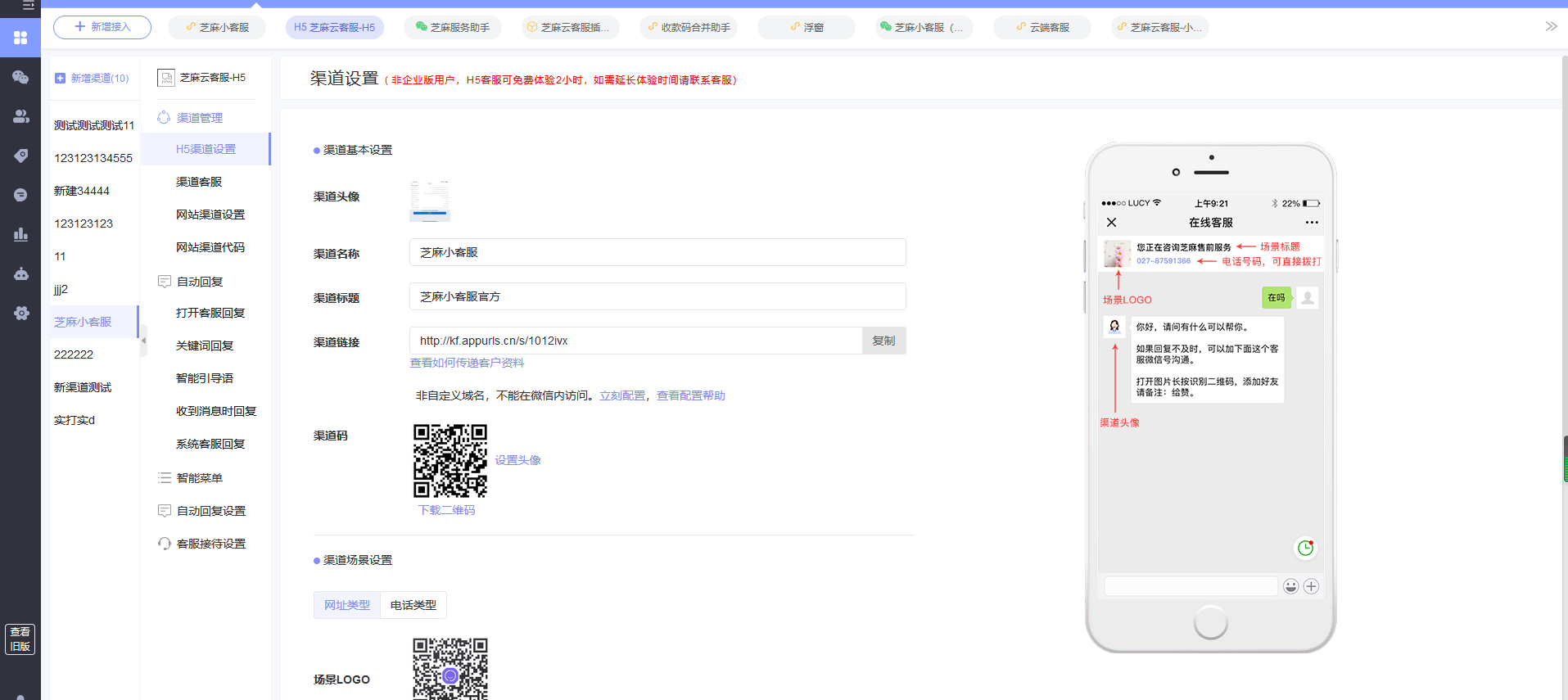
Task: Open 智能引导语 menu item
Action: pos(206,378)
